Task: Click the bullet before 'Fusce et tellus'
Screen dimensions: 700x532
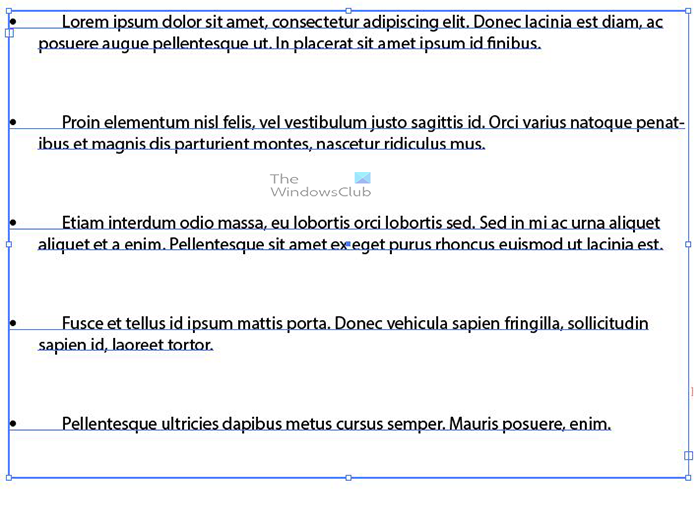Action: pyautogui.click(x=13, y=323)
